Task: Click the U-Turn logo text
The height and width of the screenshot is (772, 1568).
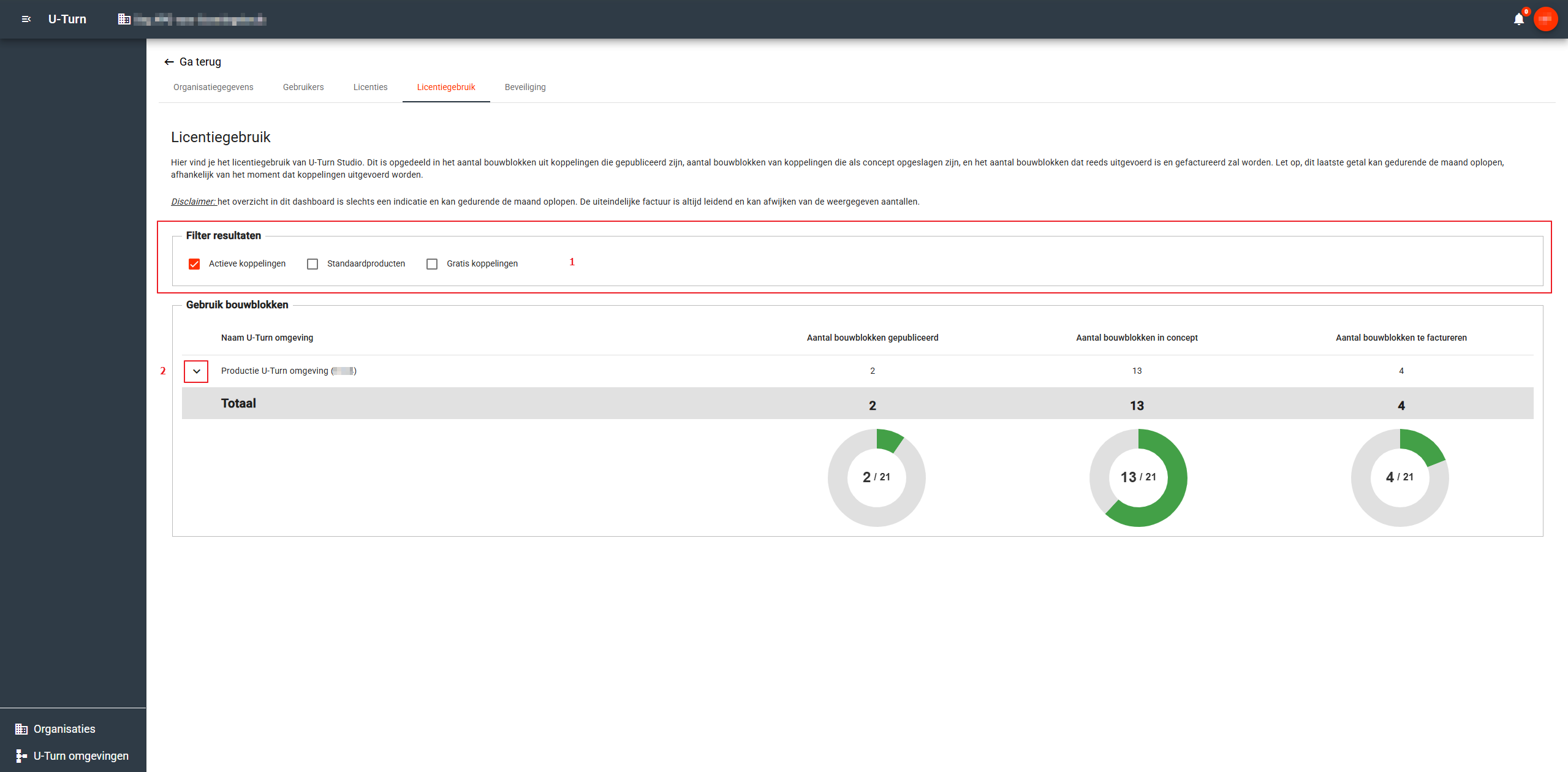Action: pos(67,19)
